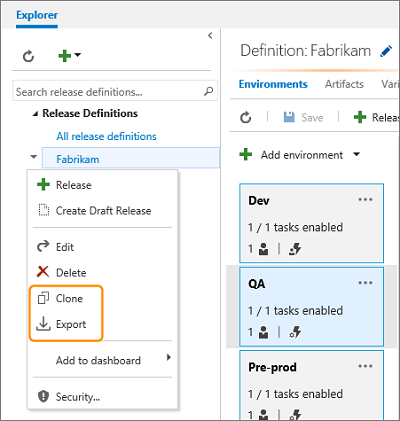Image resolution: width=400 pixels, height=421 pixels.
Task: Expand Add to dashboard submenu arrow
Action: point(169,357)
